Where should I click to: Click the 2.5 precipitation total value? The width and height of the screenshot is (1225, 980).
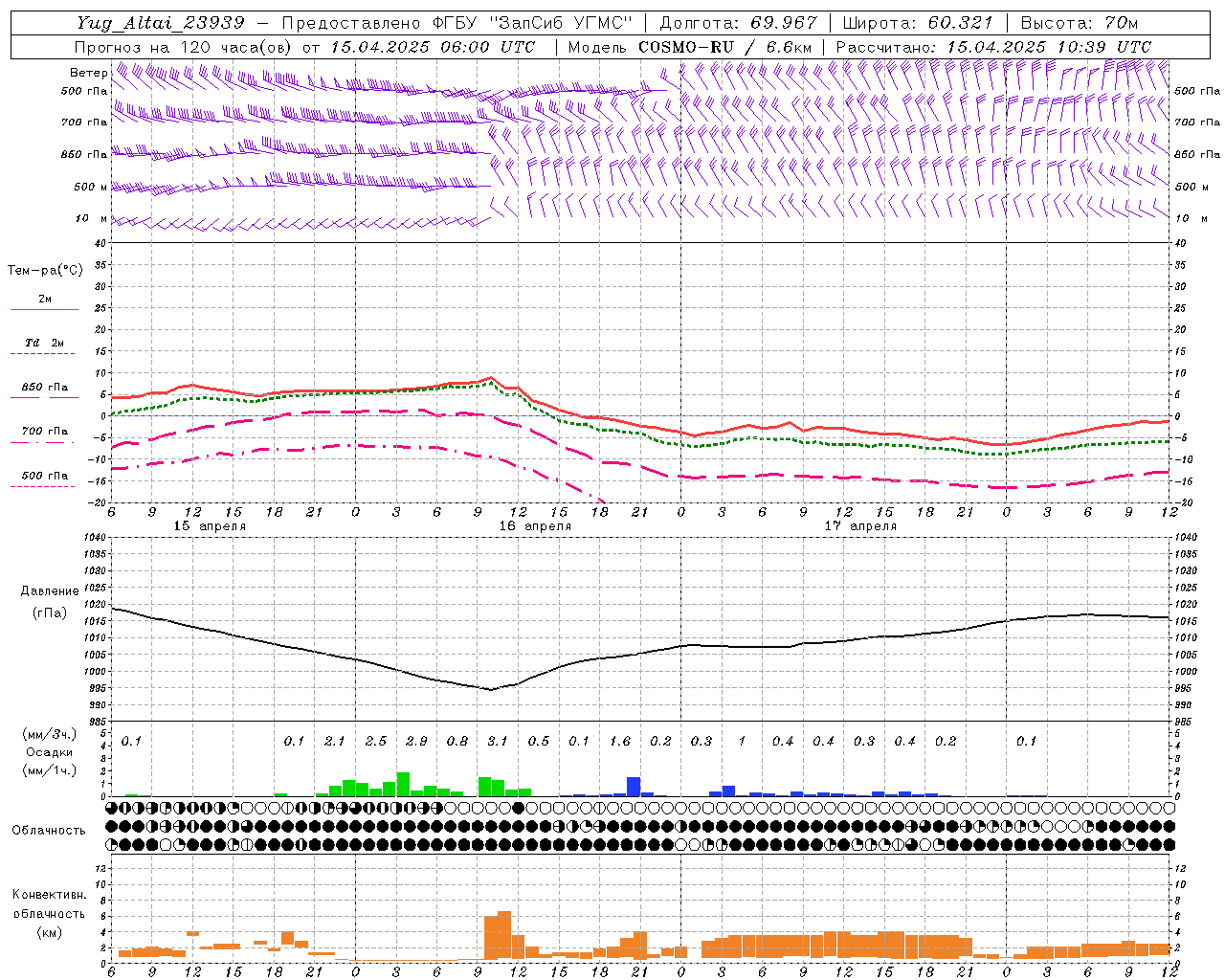click(376, 741)
